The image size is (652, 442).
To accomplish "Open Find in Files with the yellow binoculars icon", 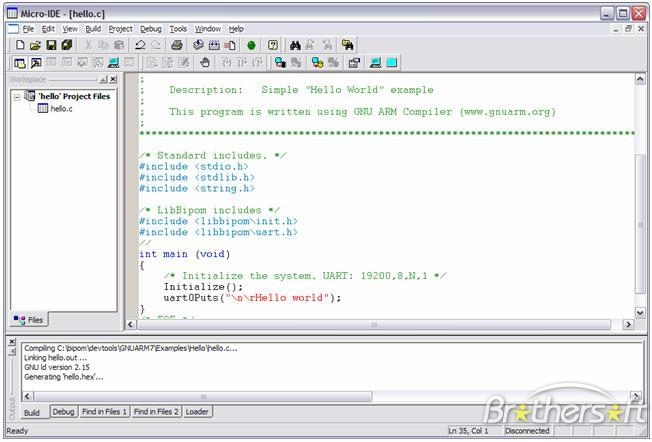I will pos(347,45).
